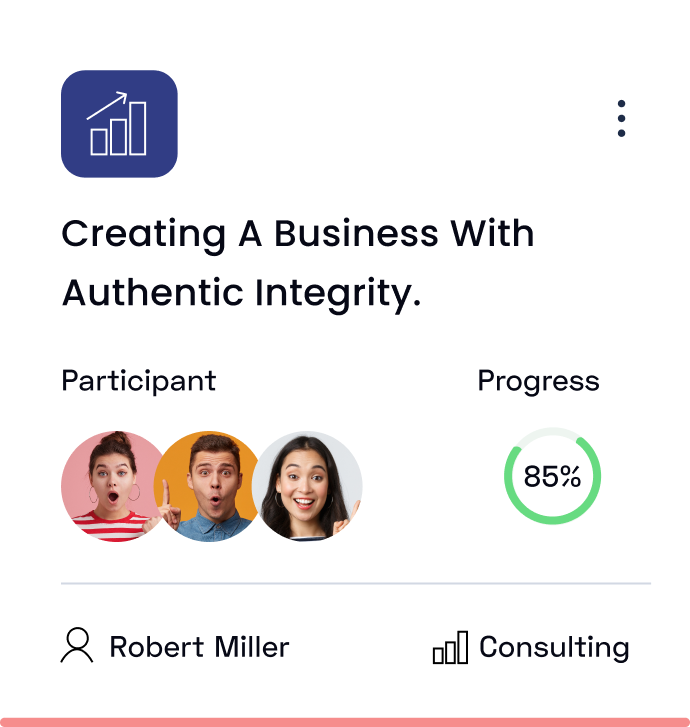
Task: Click the 85% progress value text
Action: point(552,477)
